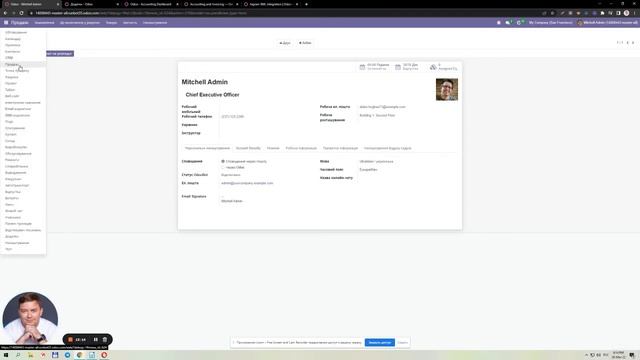Switch to the Робоча інформація tab
The image size is (640, 360).
click(x=301, y=148)
